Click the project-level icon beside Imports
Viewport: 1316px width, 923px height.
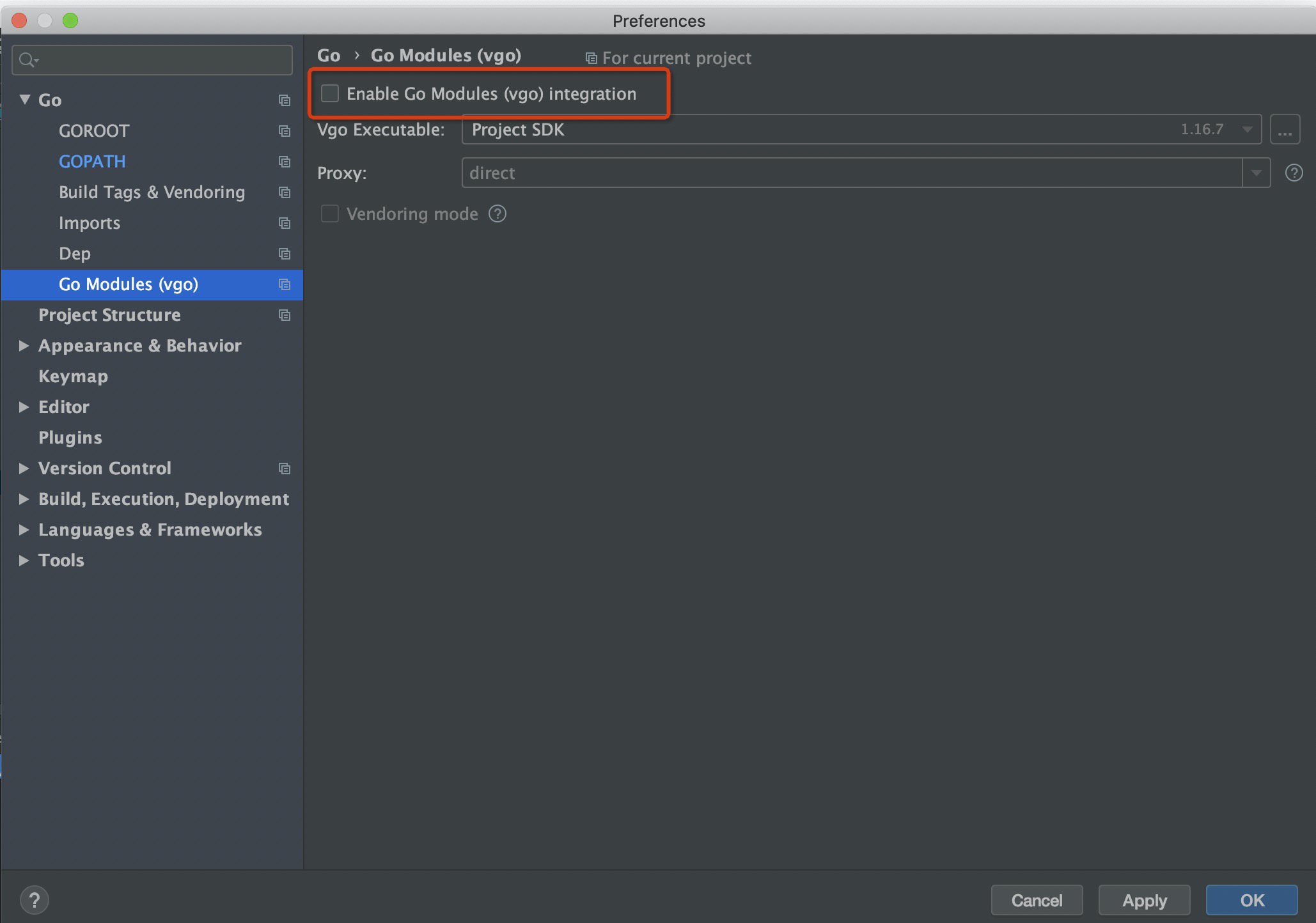click(285, 223)
